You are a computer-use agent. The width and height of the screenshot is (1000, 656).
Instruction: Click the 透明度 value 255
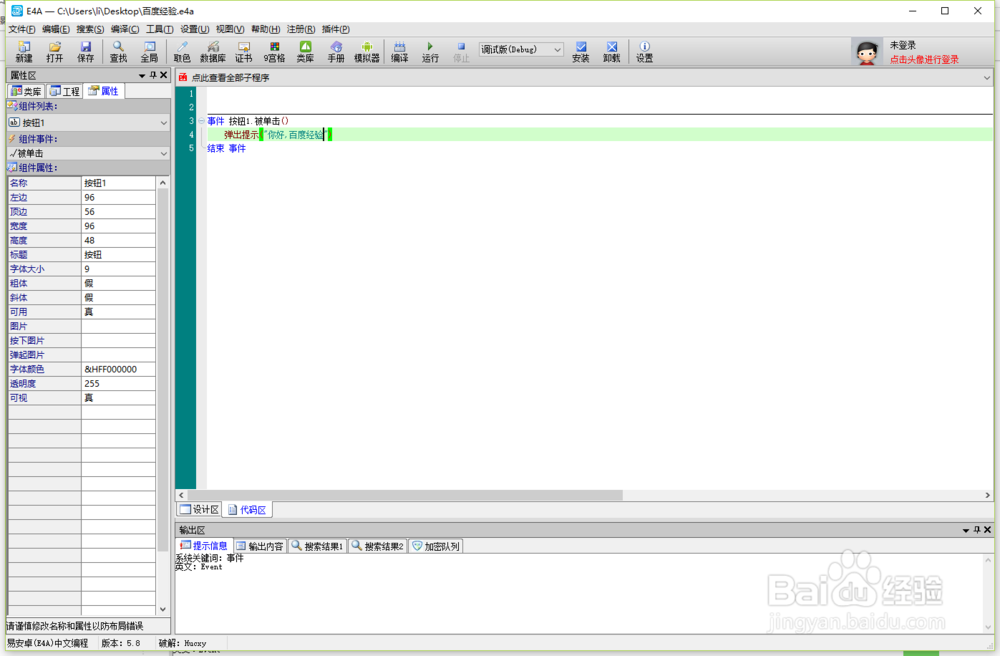click(x=118, y=384)
